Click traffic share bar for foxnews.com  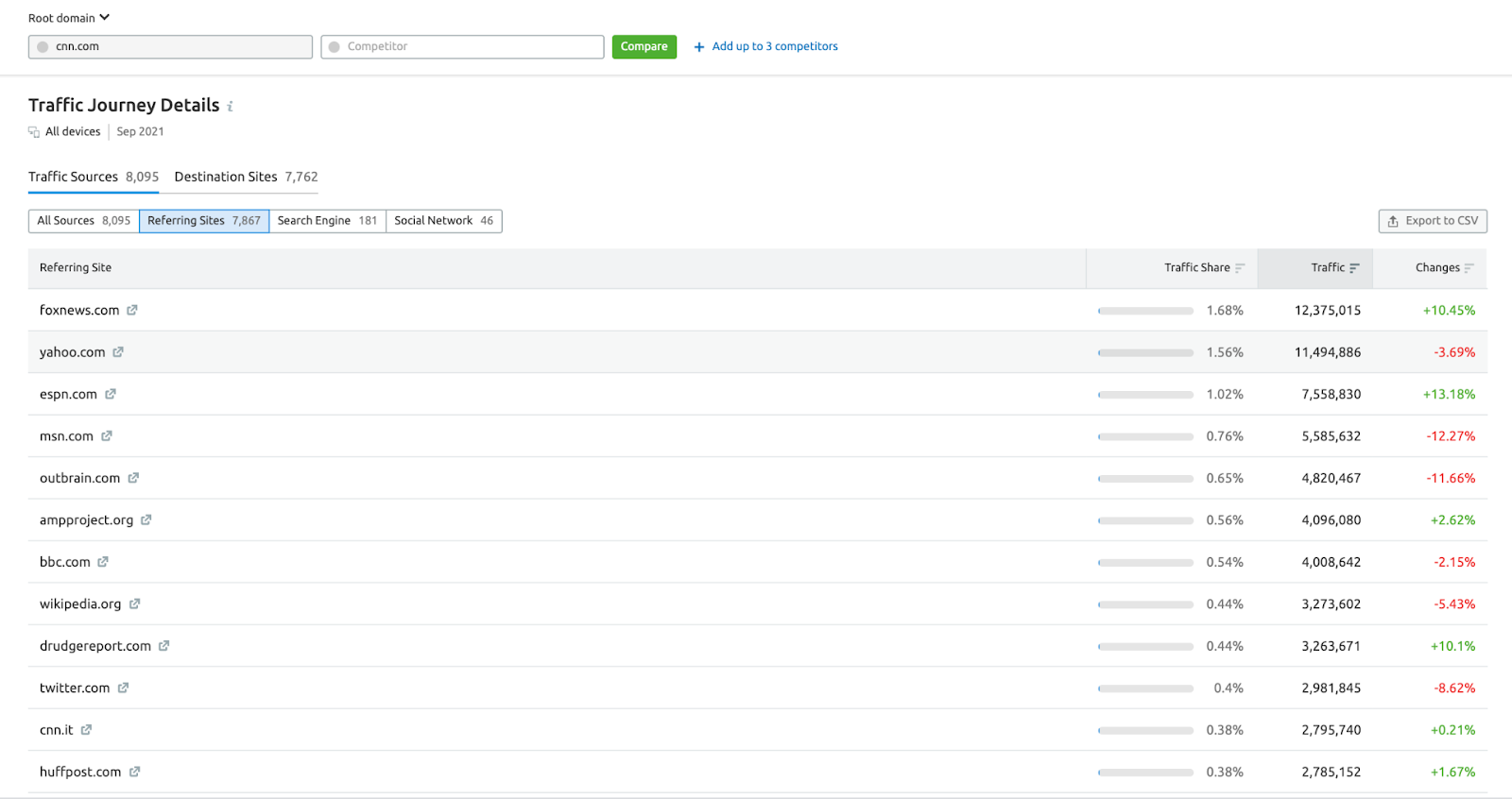click(x=1145, y=311)
